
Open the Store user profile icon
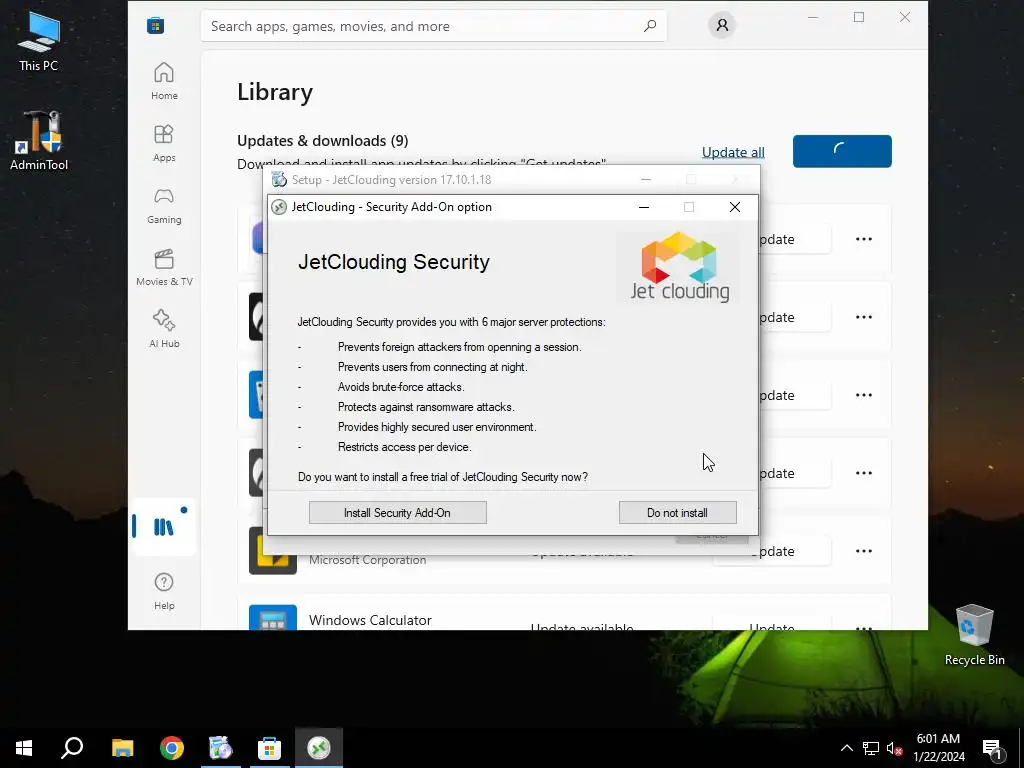722,25
